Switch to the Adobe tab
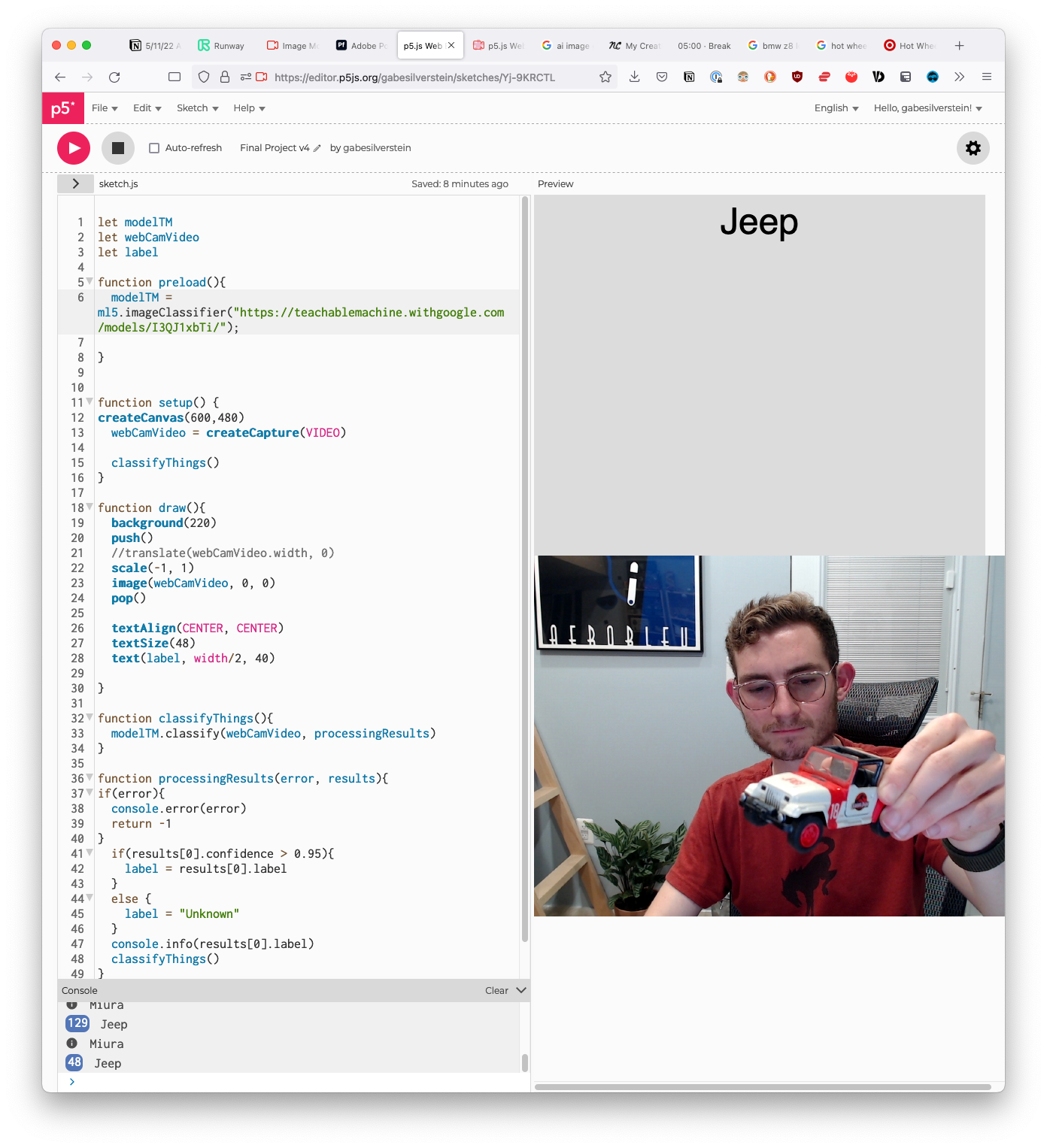Screen dimensions: 1047x1148 pyautogui.click(x=361, y=46)
